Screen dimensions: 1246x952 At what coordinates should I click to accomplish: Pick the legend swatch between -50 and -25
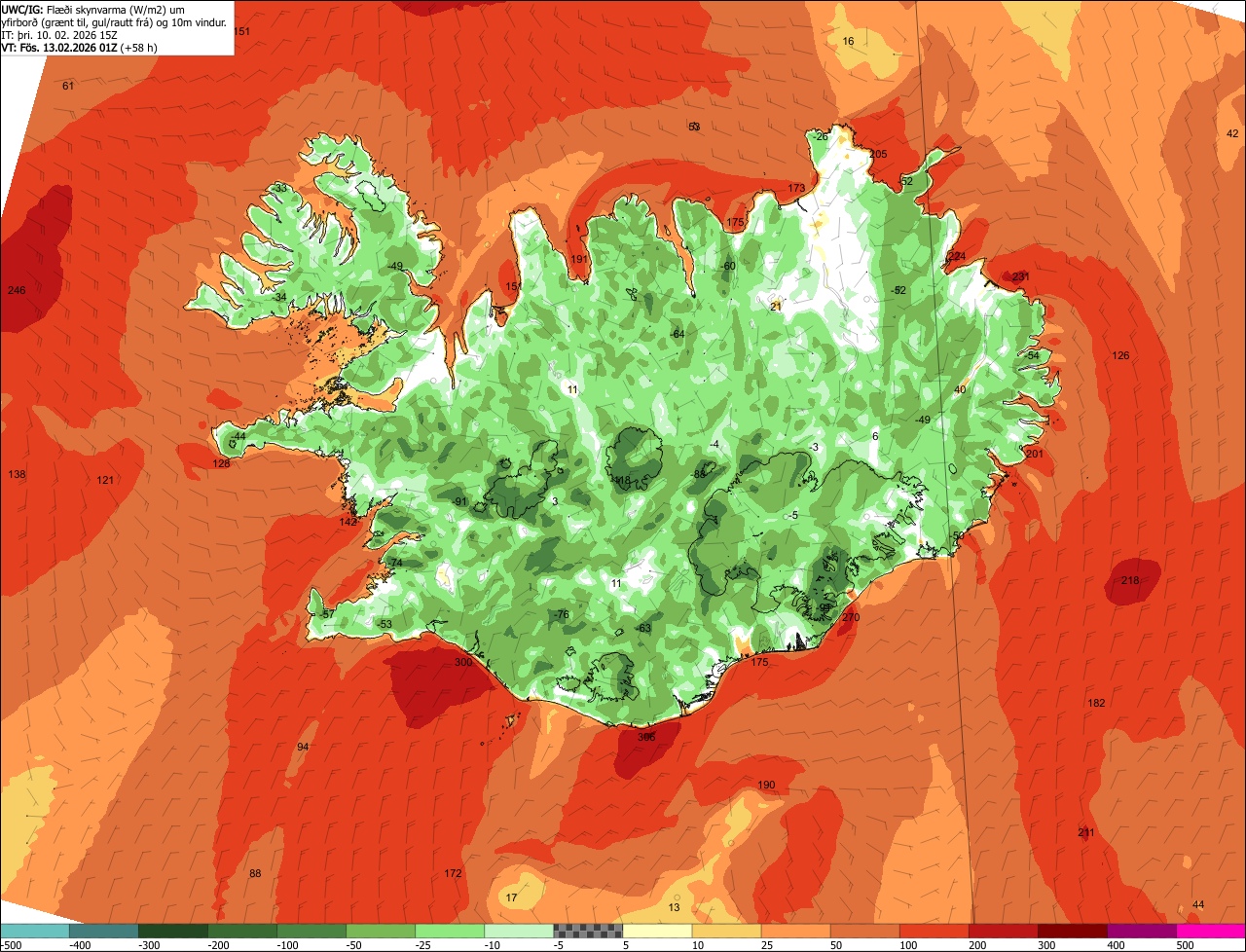pos(381,931)
